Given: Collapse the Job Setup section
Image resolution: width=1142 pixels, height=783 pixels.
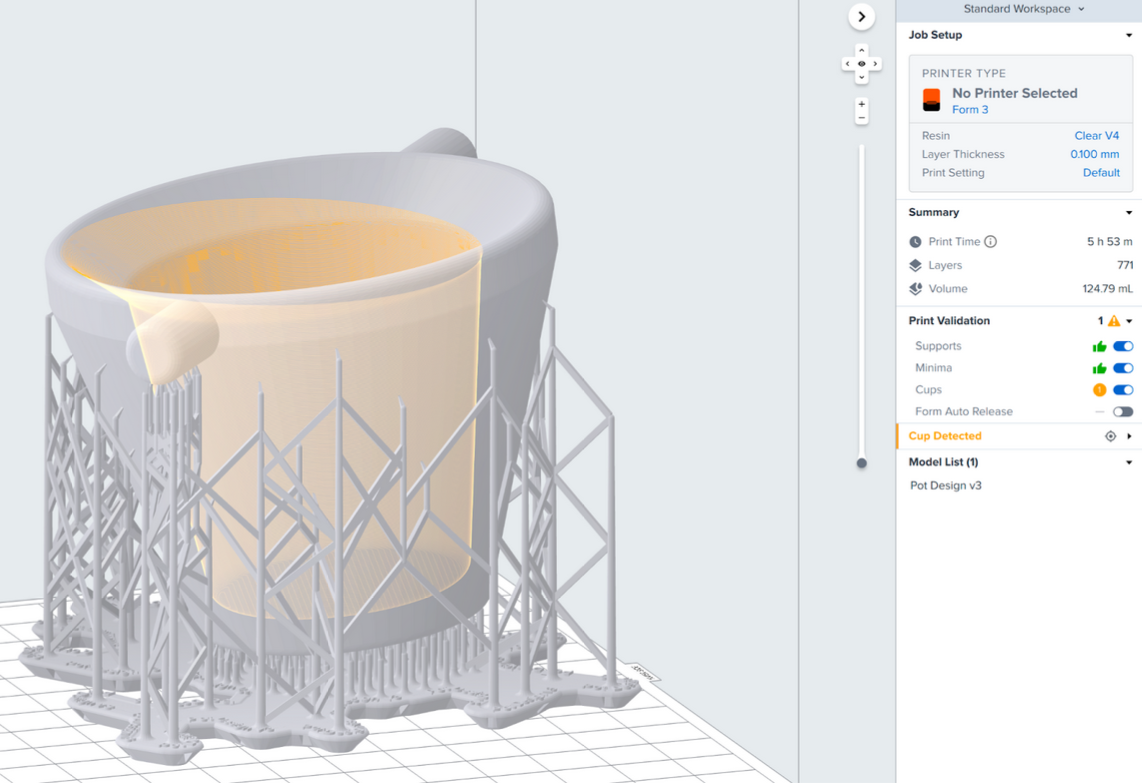Looking at the screenshot, I should tap(1129, 36).
